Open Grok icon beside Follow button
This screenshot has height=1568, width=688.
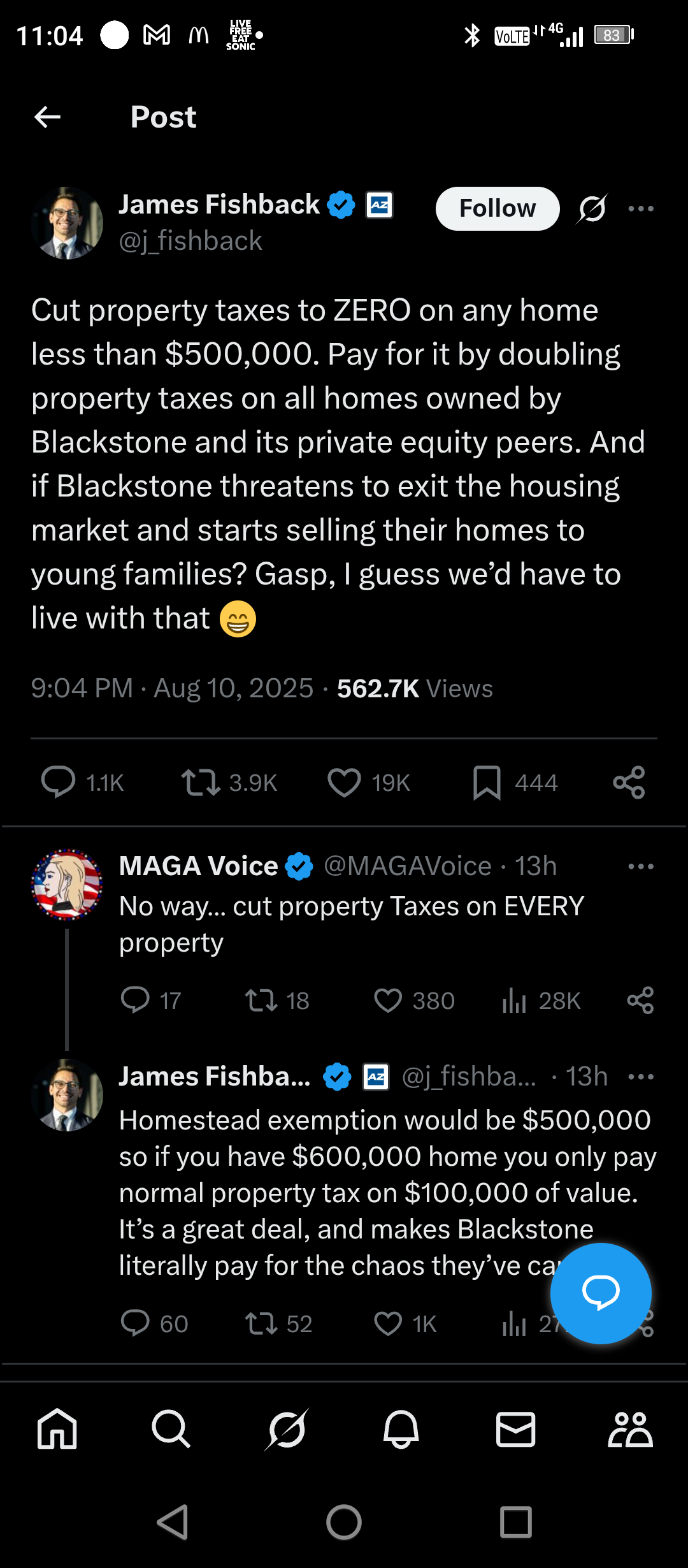click(x=592, y=208)
